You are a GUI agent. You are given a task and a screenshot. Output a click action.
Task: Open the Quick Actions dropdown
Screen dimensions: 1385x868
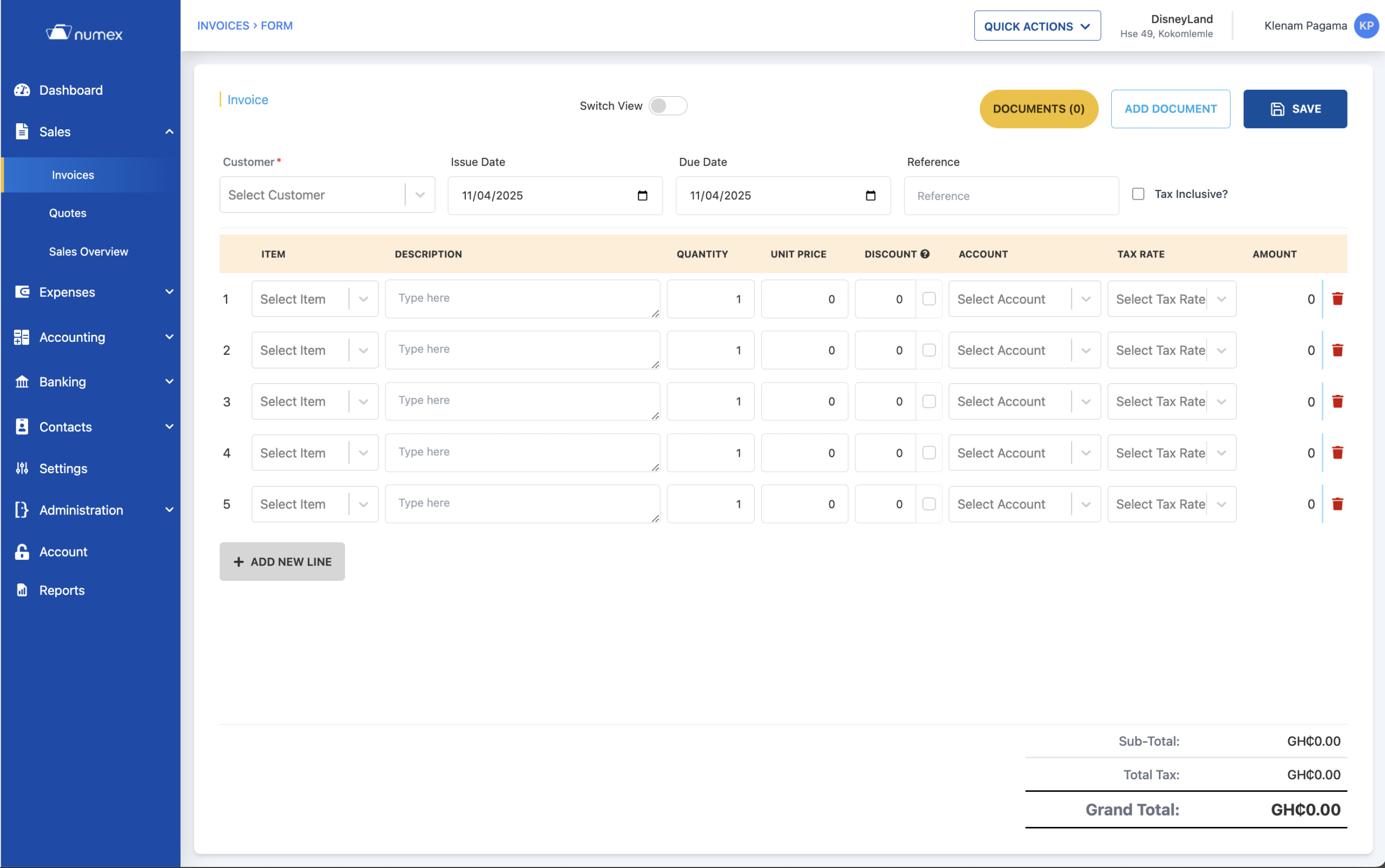click(1037, 26)
